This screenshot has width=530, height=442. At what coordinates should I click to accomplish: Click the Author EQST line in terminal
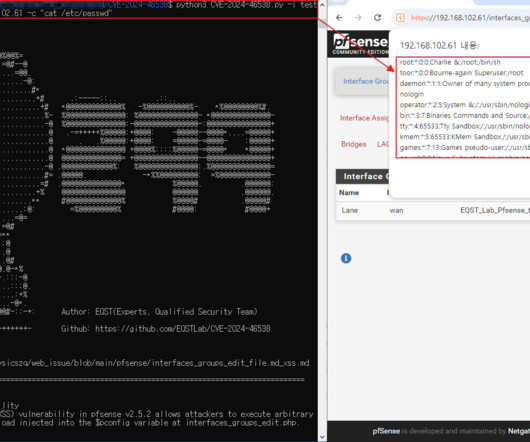click(x=159, y=312)
